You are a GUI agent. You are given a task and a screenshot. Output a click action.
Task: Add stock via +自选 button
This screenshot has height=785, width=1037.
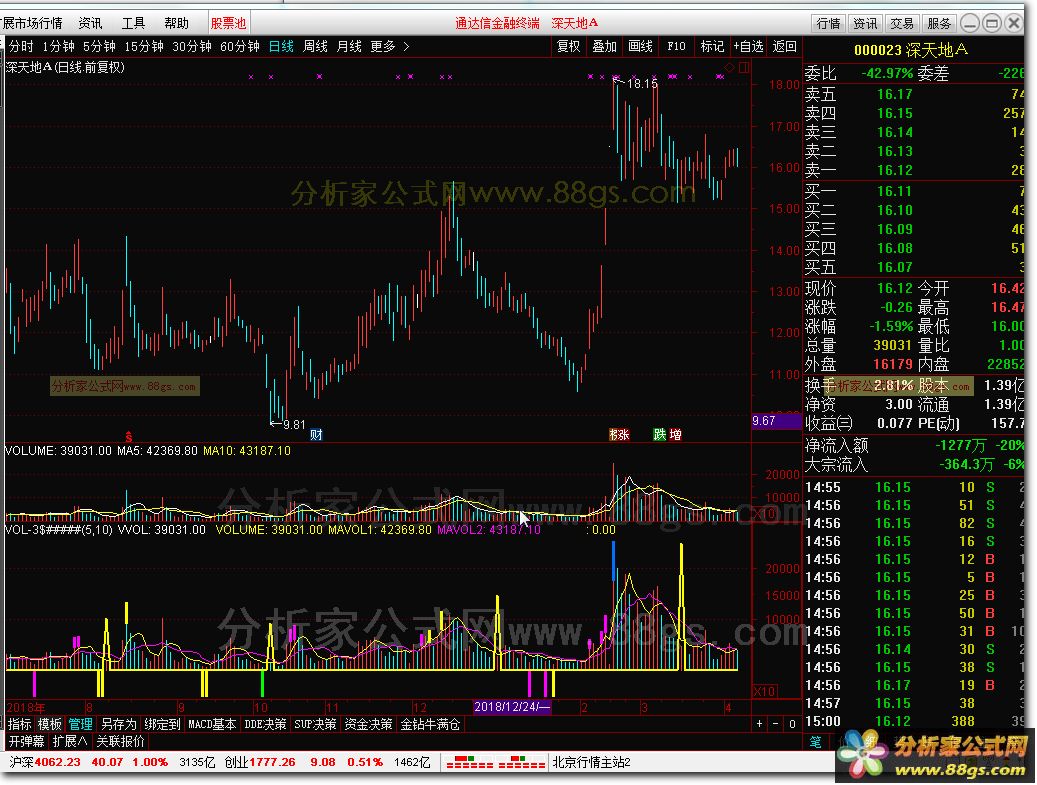pyautogui.click(x=748, y=46)
